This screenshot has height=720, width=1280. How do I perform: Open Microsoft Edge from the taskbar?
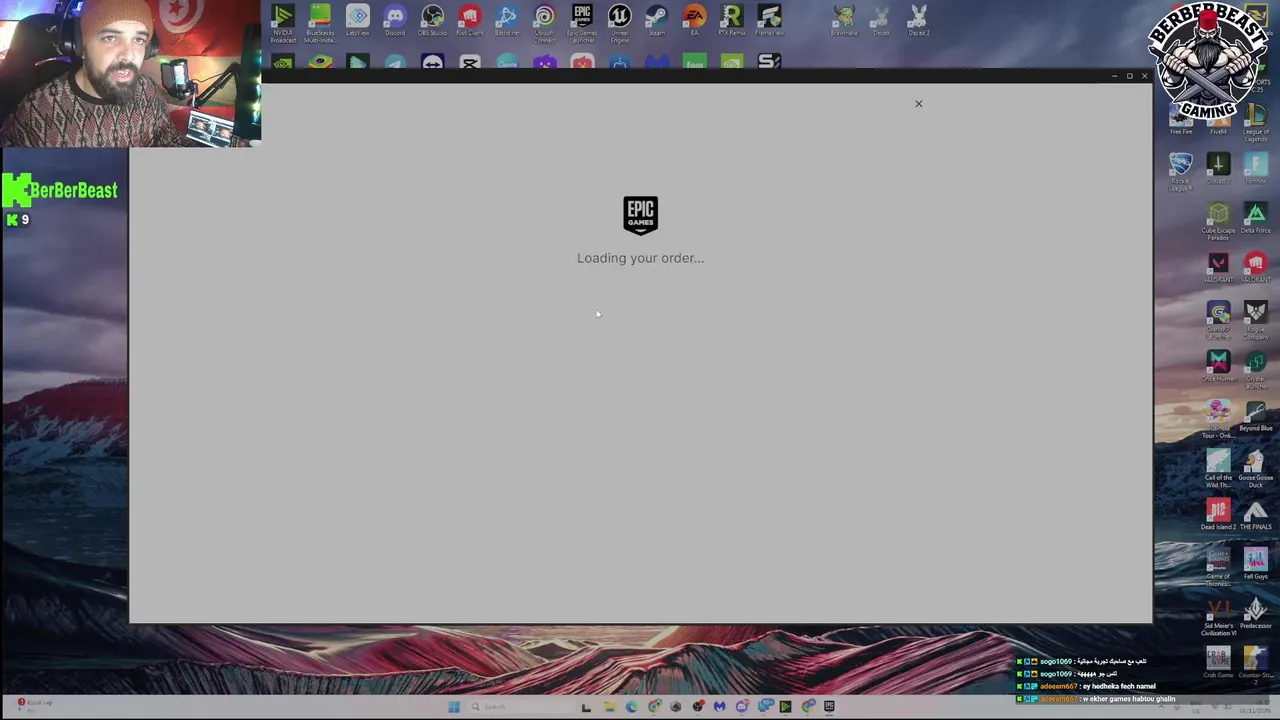click(632, 707)
